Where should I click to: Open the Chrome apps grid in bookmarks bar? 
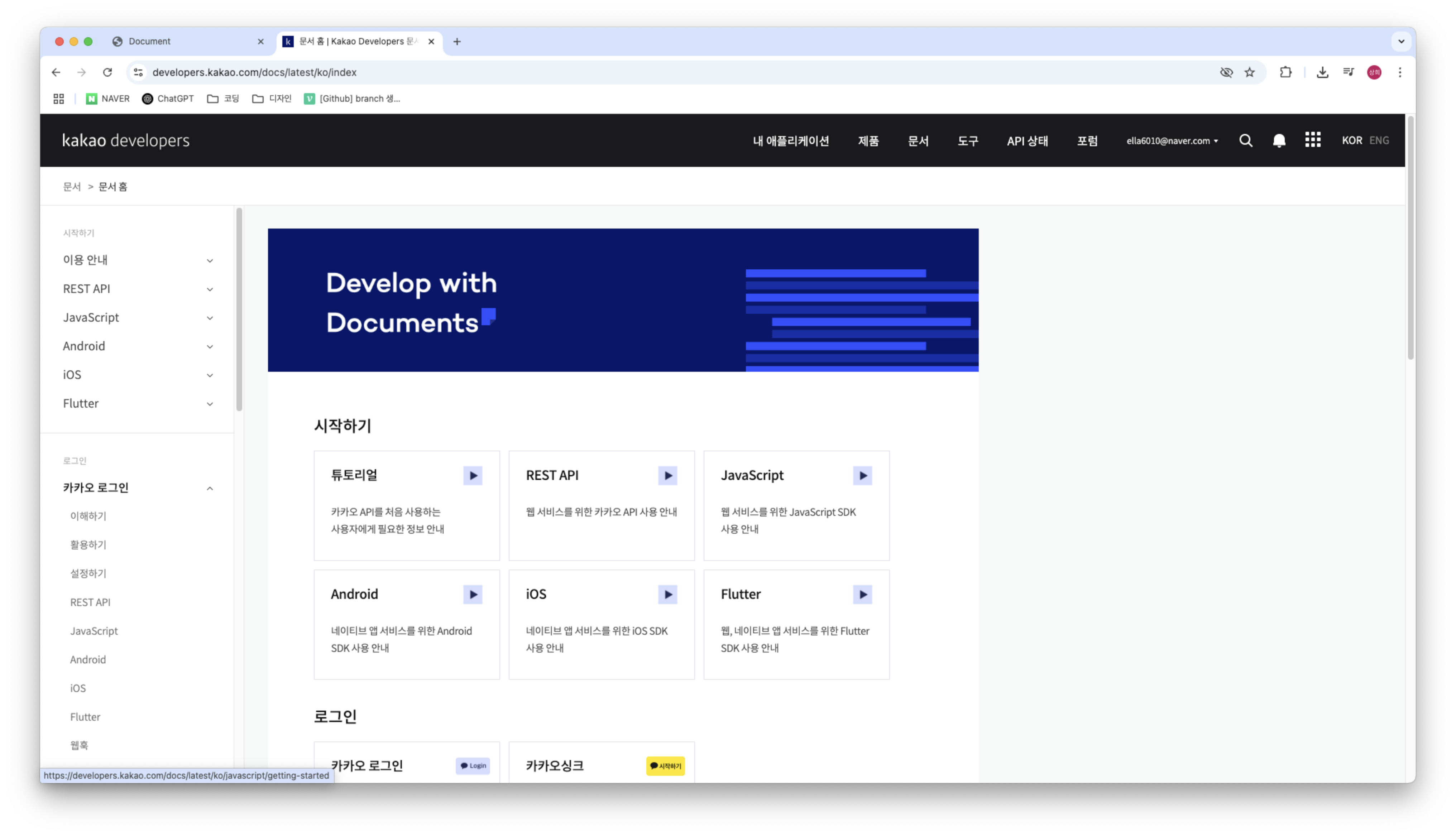click(x=58, y=99)
